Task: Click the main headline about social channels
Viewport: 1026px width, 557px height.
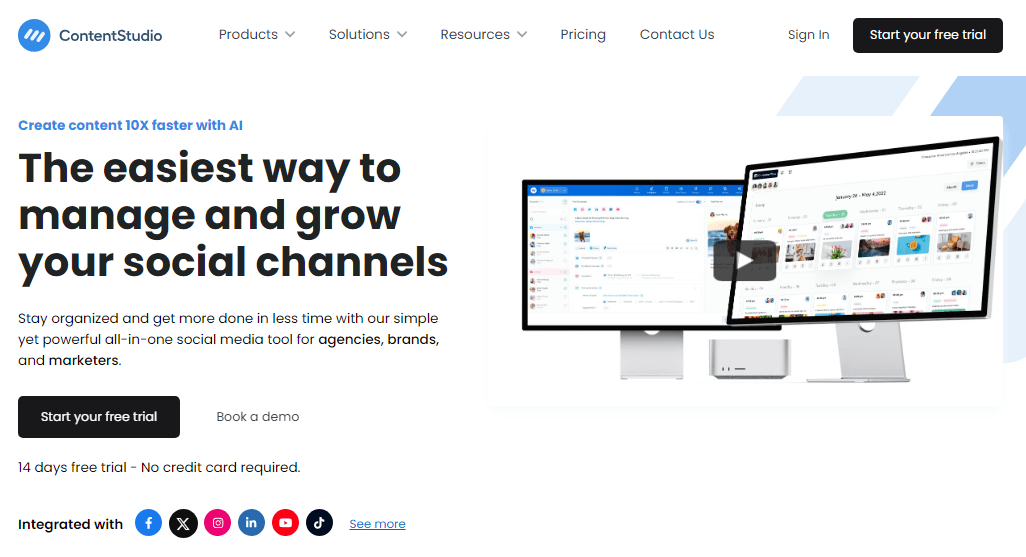Action: pyautogui.click(x=233, y=217)
